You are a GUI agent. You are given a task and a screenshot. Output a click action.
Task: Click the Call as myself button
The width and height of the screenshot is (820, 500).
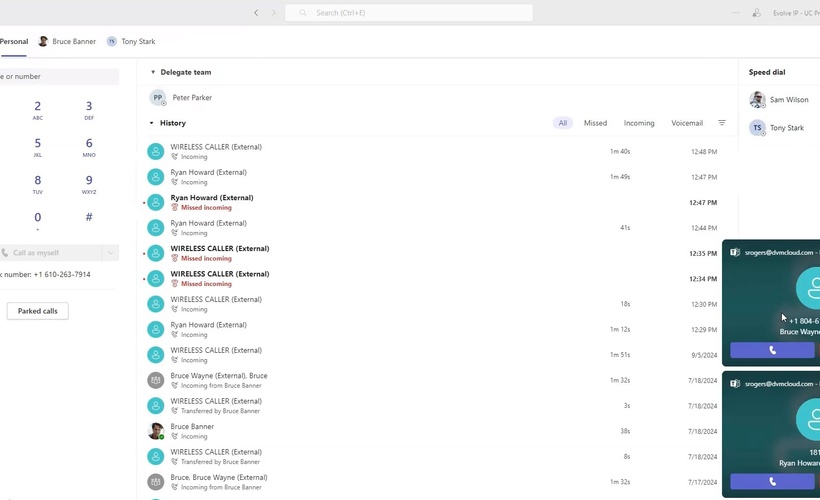[x=51, y=253]
